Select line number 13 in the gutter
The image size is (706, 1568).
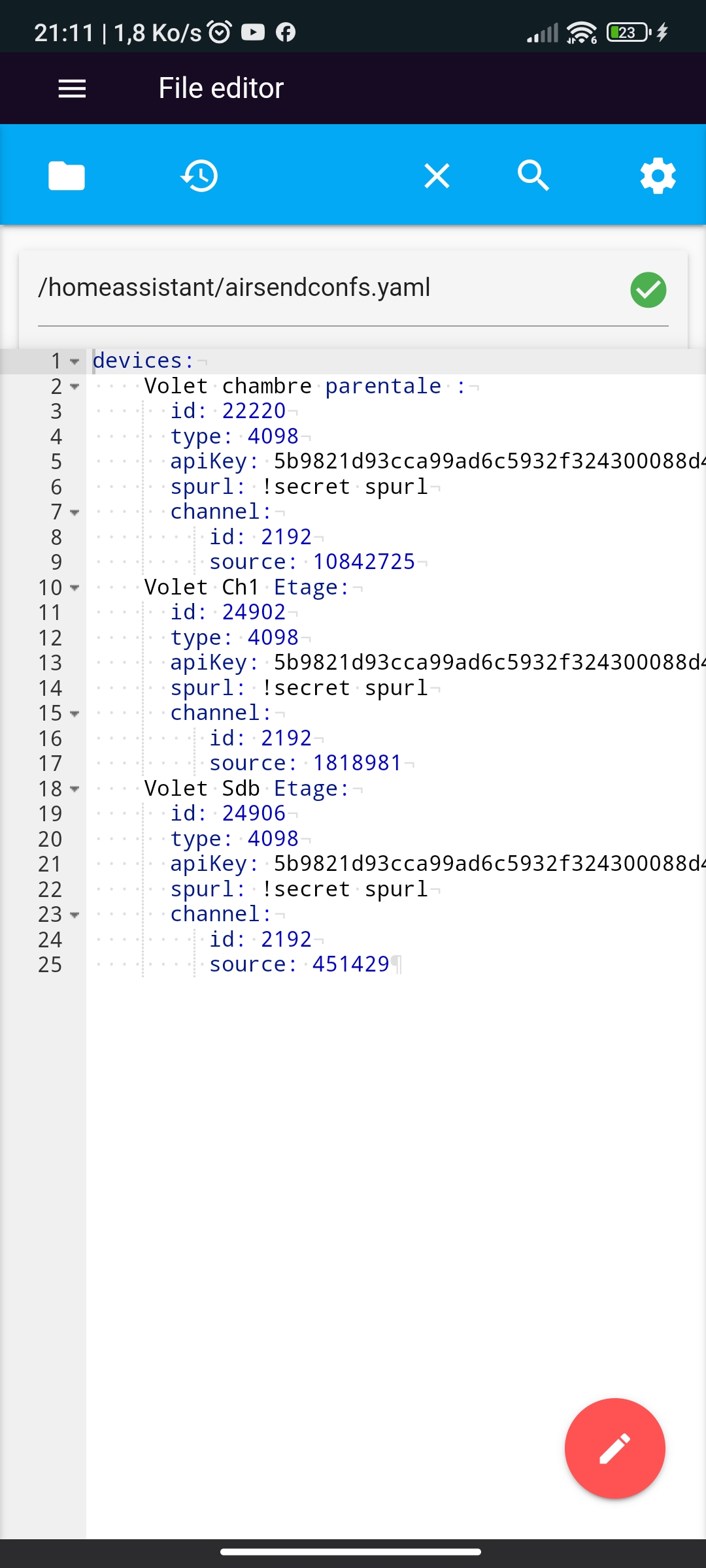click(x=50, y=663)
